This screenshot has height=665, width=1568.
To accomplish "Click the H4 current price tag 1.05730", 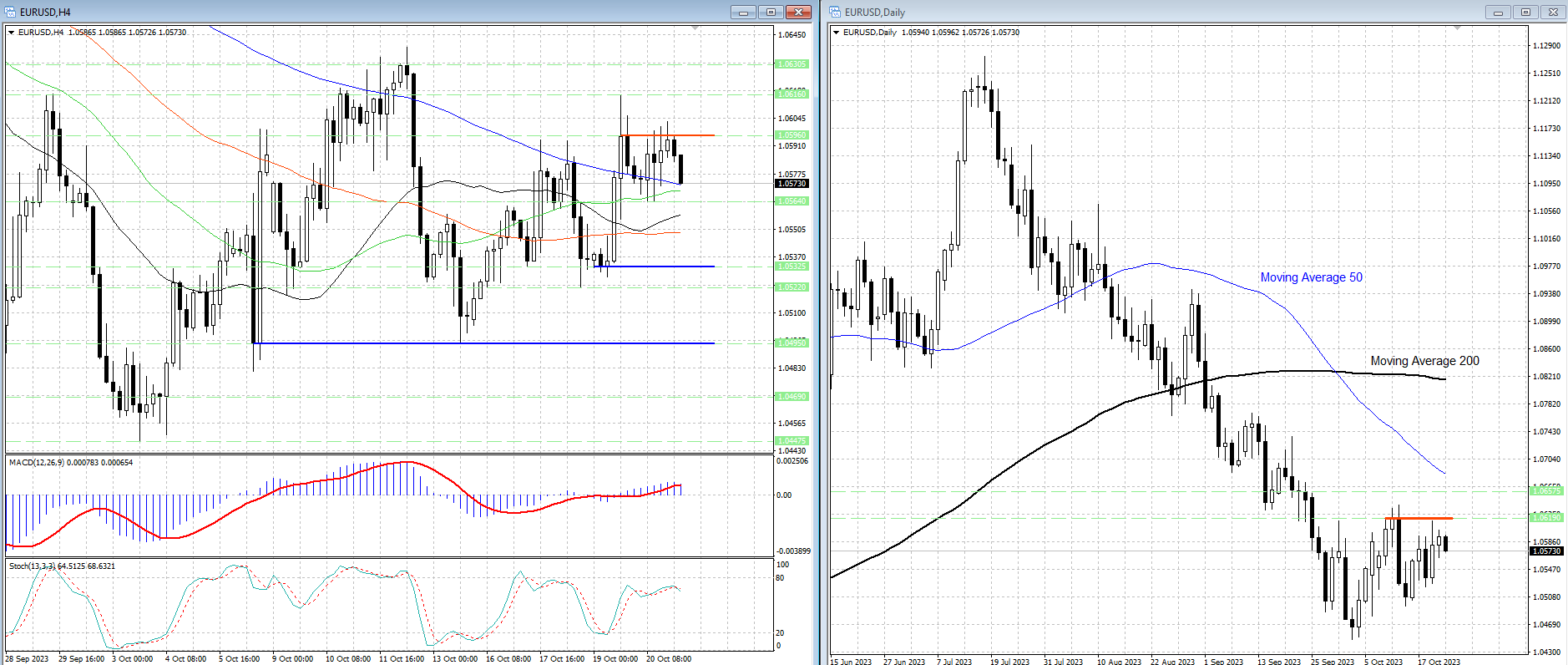I will pyautogui.click(x=792, y=184).
